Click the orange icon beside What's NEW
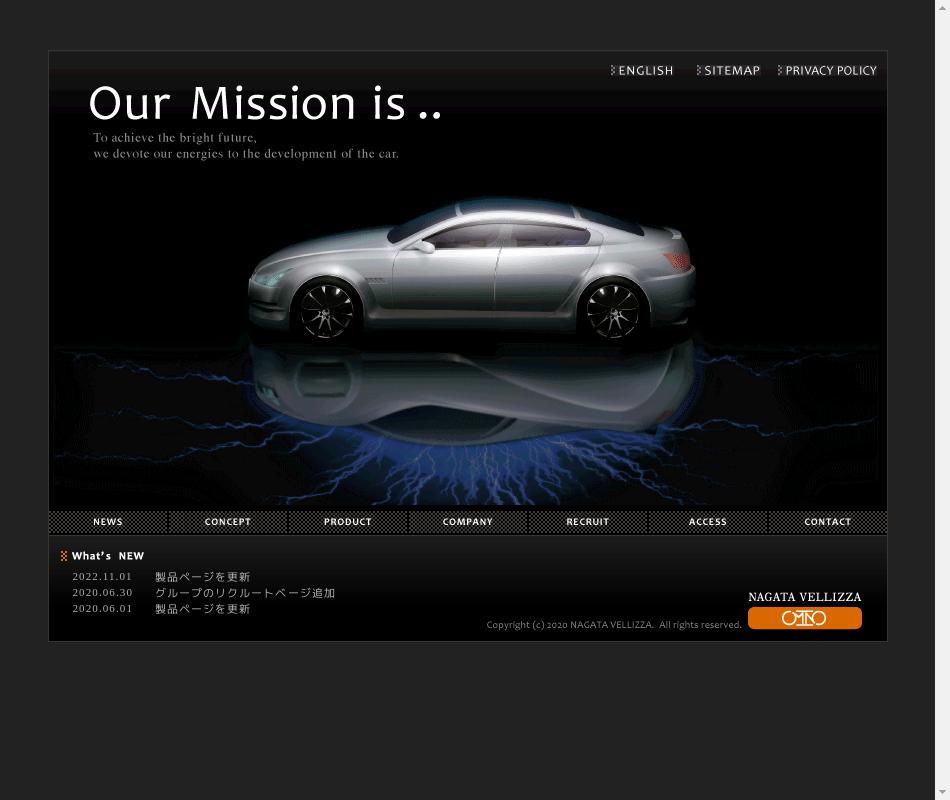Image resolution: width=950 pixels, height=800 pixels. coord(64,556)
